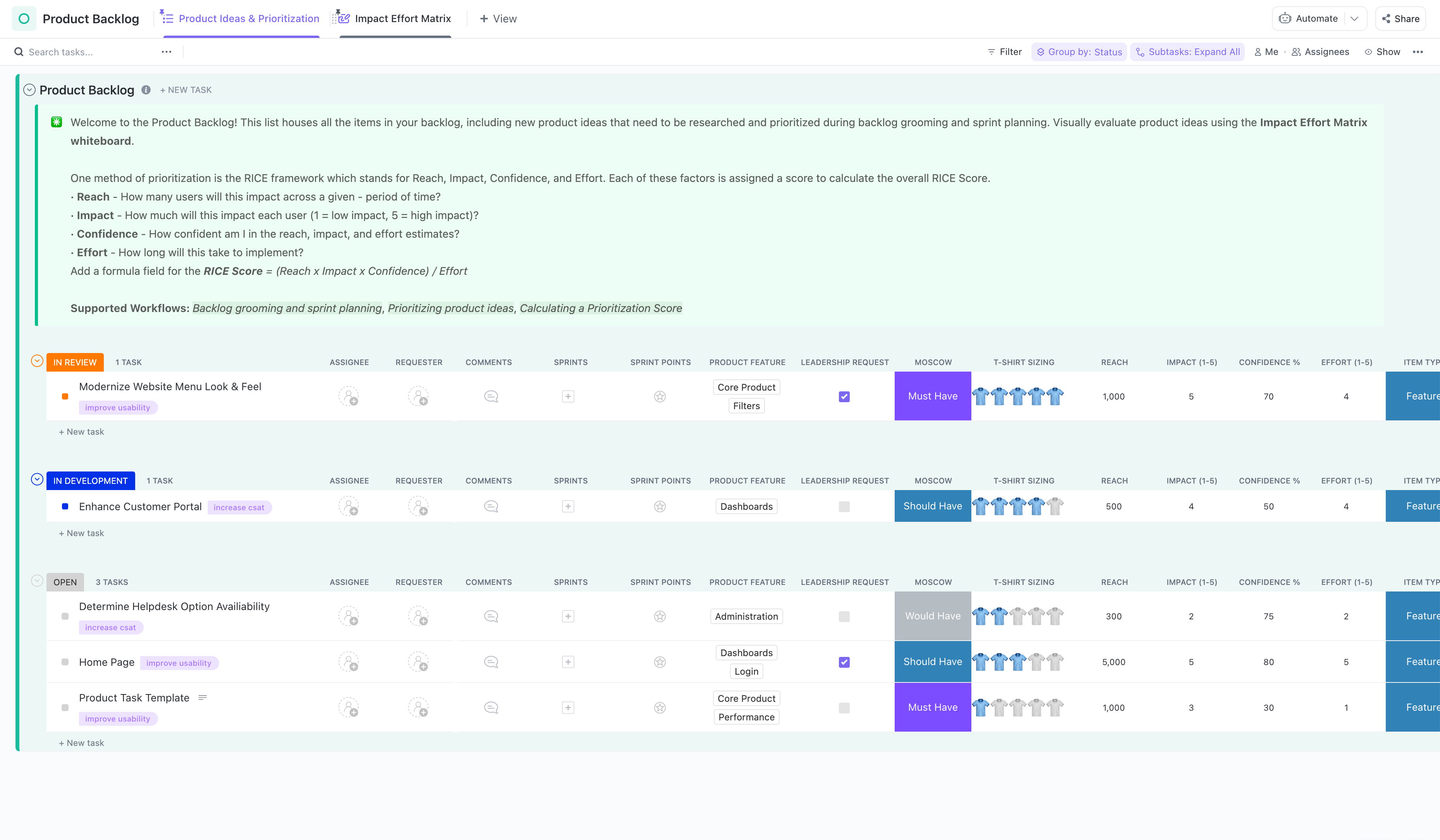1440x840 pixels.
Task: Add assignee to Determine Helpdesk Option task
Action: (x=349, y=616)
